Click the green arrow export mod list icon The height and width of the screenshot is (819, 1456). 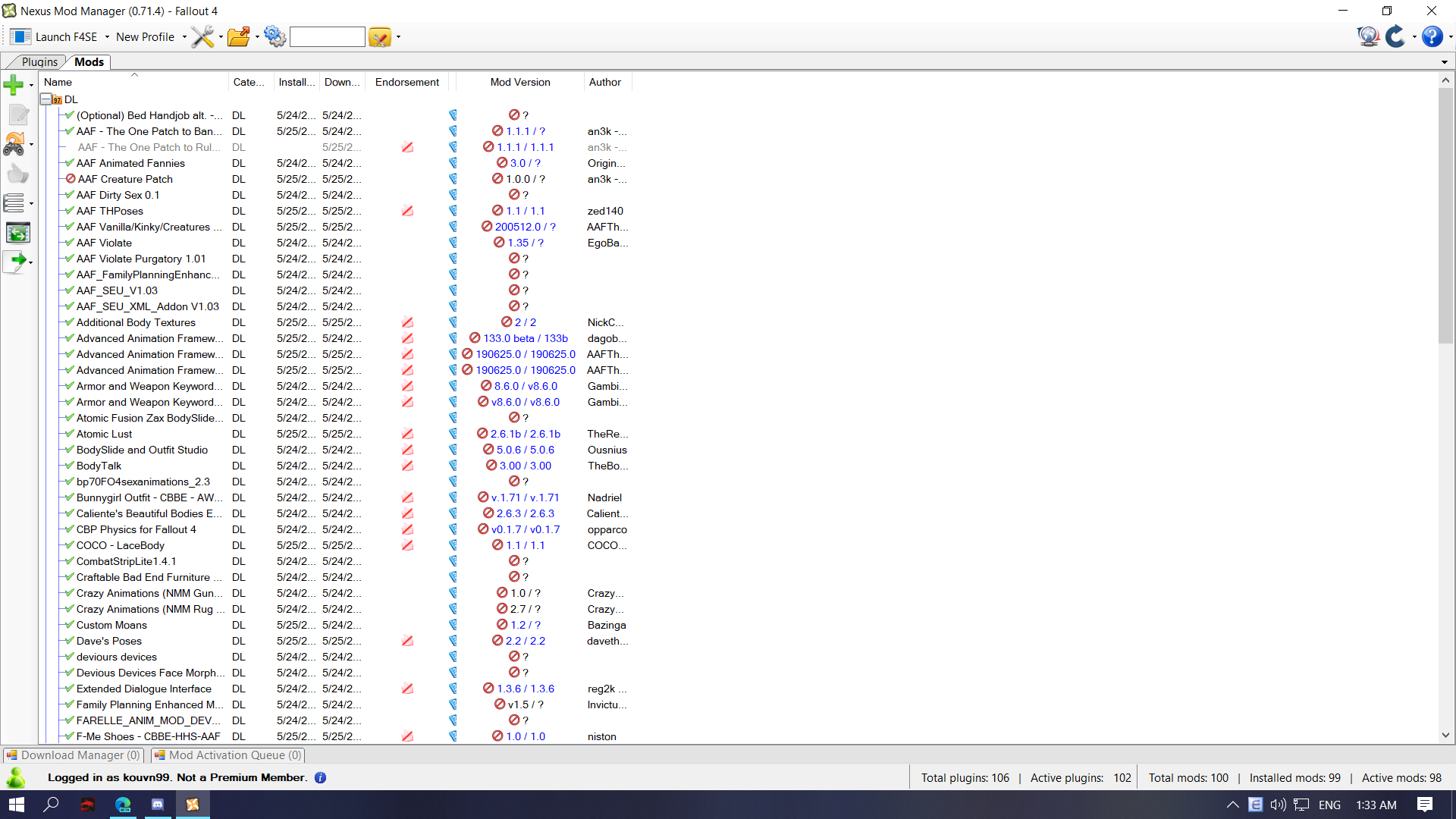click(15, 262)
